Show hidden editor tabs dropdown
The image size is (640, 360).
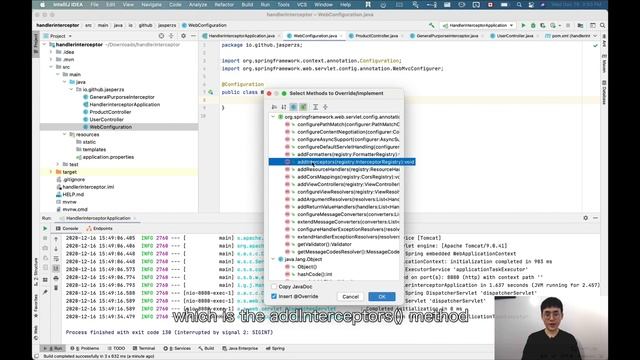(x=595, y=36)
